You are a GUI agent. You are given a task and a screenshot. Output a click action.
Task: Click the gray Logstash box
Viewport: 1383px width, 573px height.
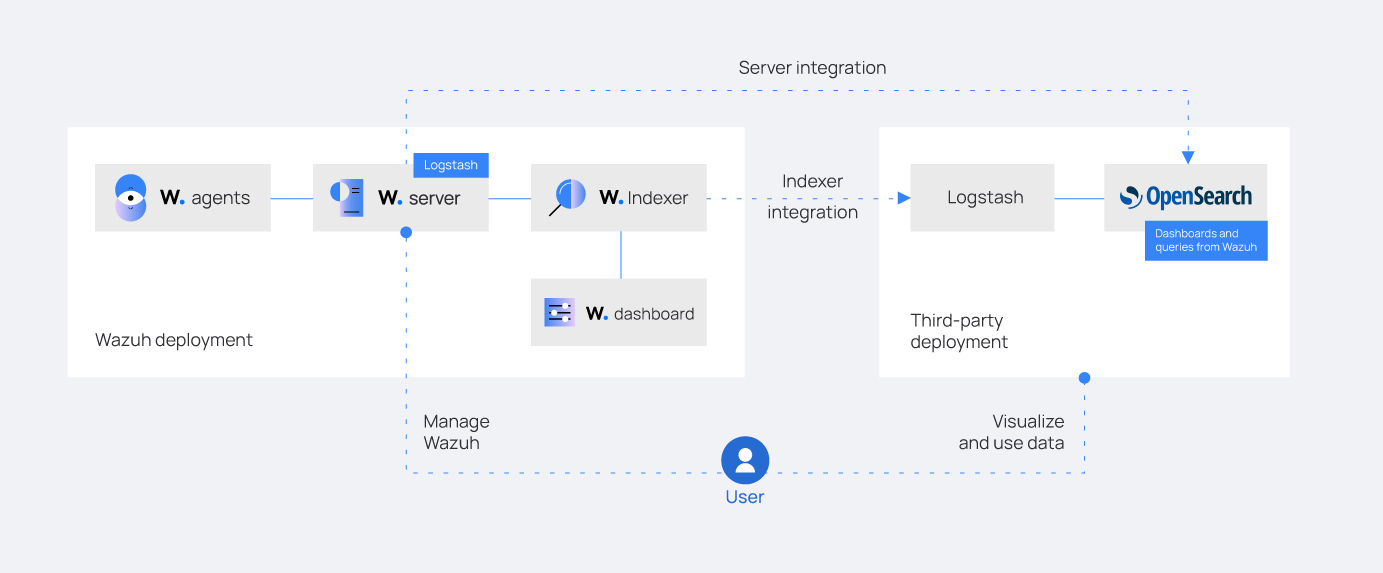pos(983,198)
